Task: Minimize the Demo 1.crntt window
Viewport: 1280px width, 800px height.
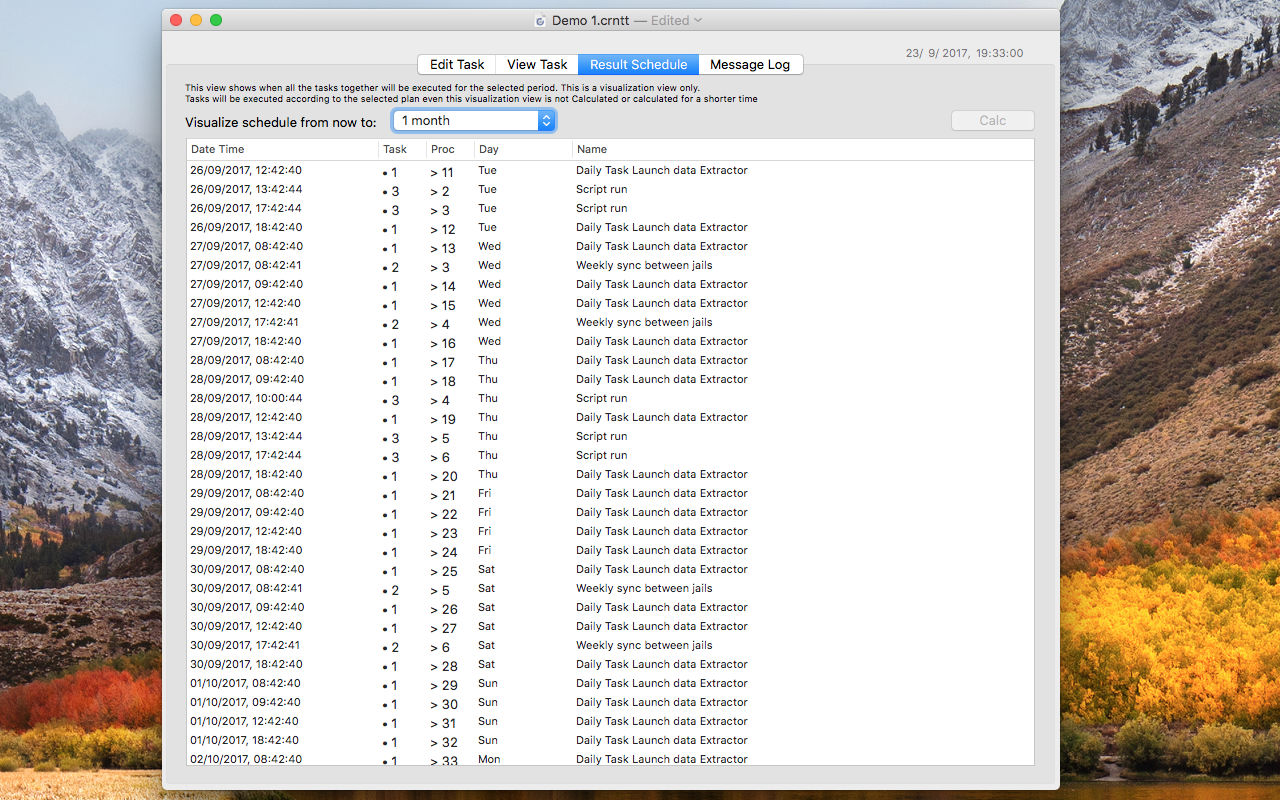Action: pos(196,20)
